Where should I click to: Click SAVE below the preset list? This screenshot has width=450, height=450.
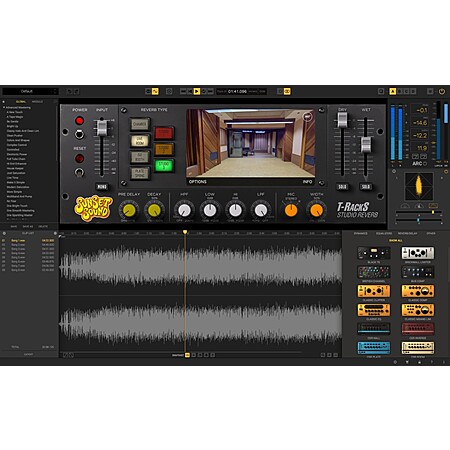coord(14,226)
